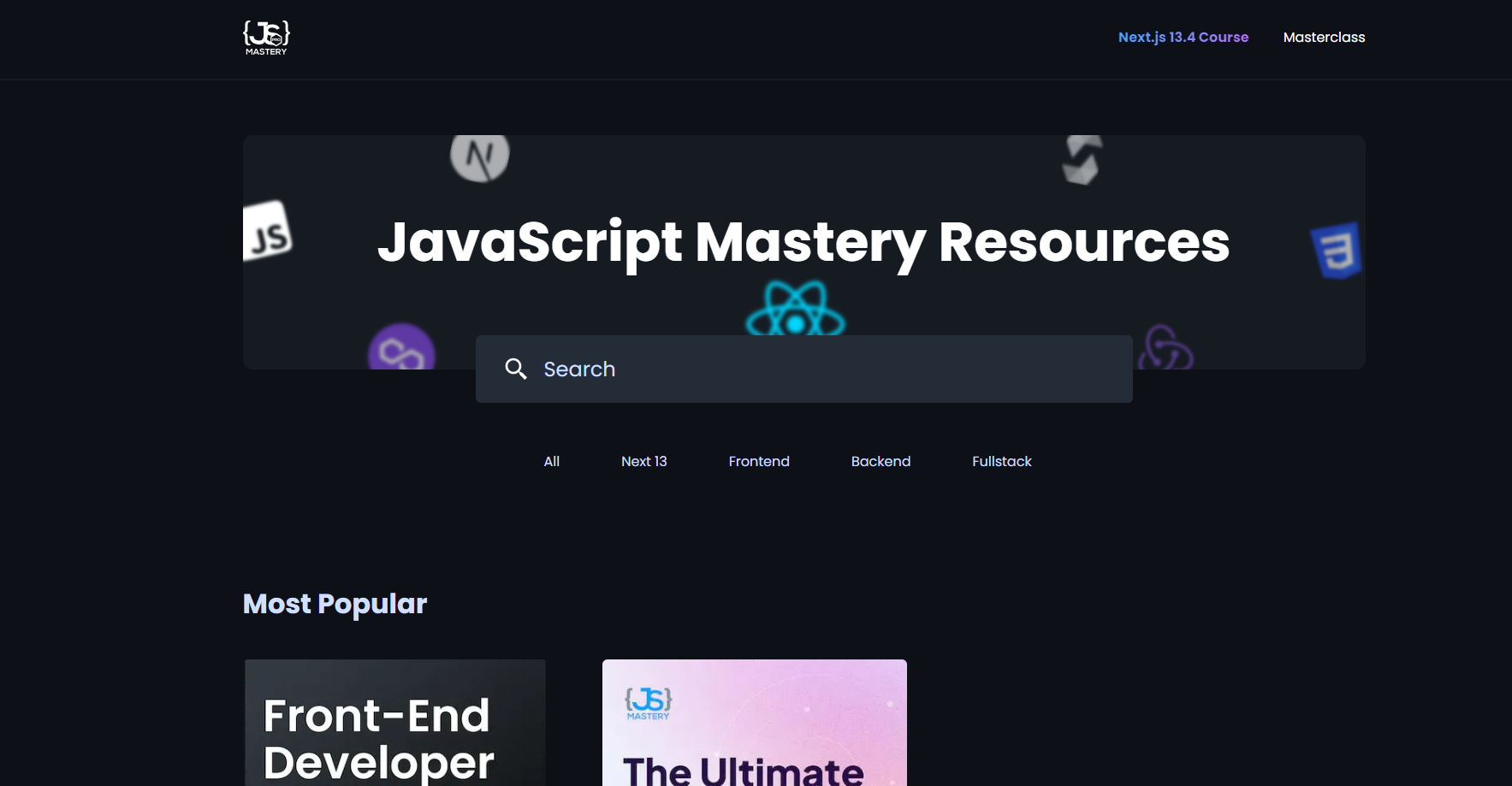The height and width of the screenshot is (786, 1512).
Task: Select the Backend filter
Action: click(x=881, y=461)
